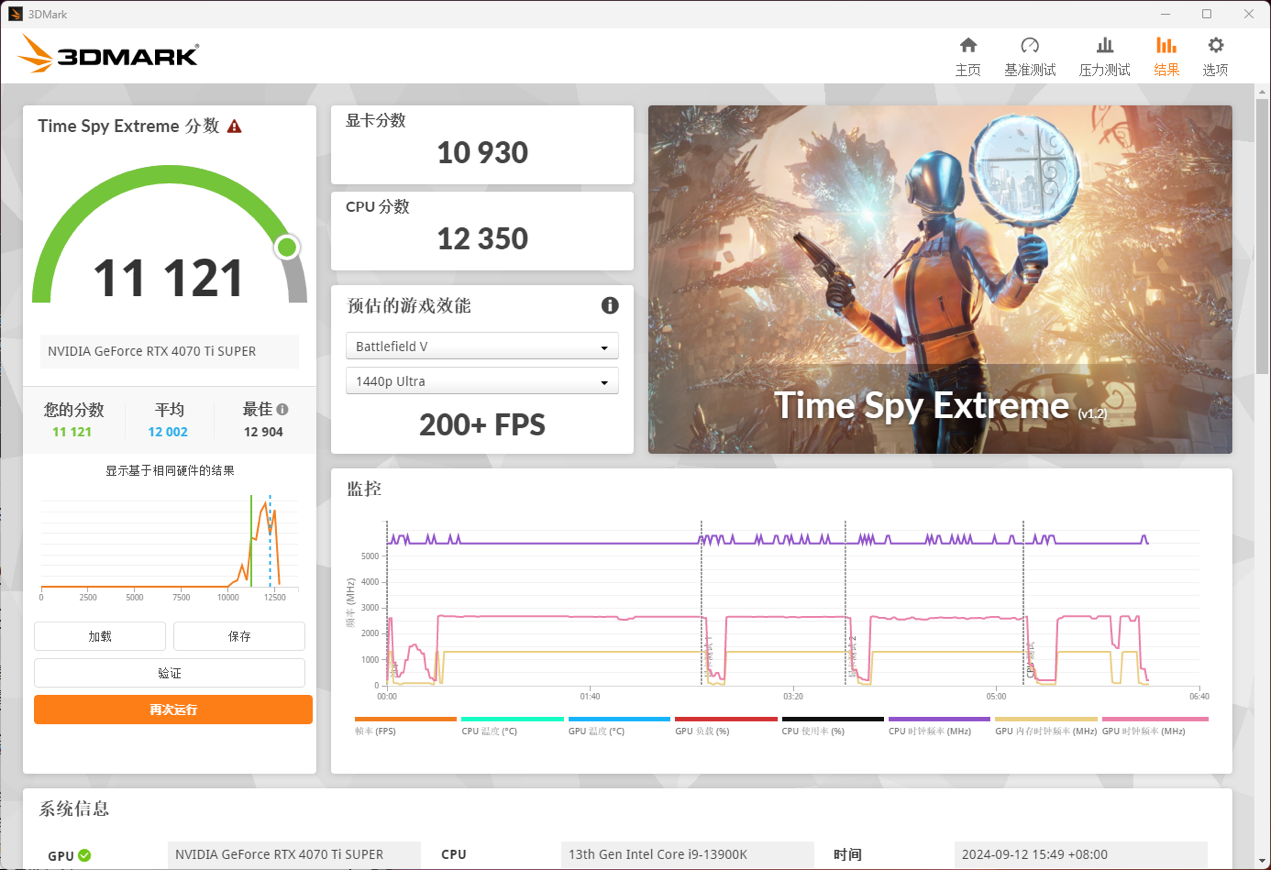Image resolution: width=1271 pixels, height=870 pixels.
Task: Minimize the 3DMark window
Action: (1166, 14)
